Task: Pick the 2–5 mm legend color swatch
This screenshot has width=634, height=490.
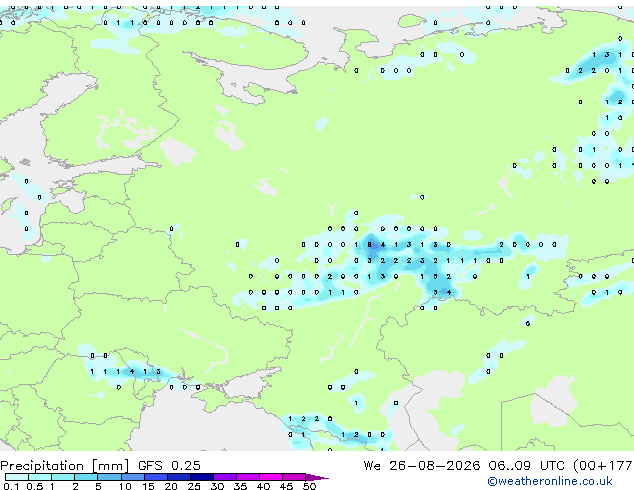Action: (86, 477)
